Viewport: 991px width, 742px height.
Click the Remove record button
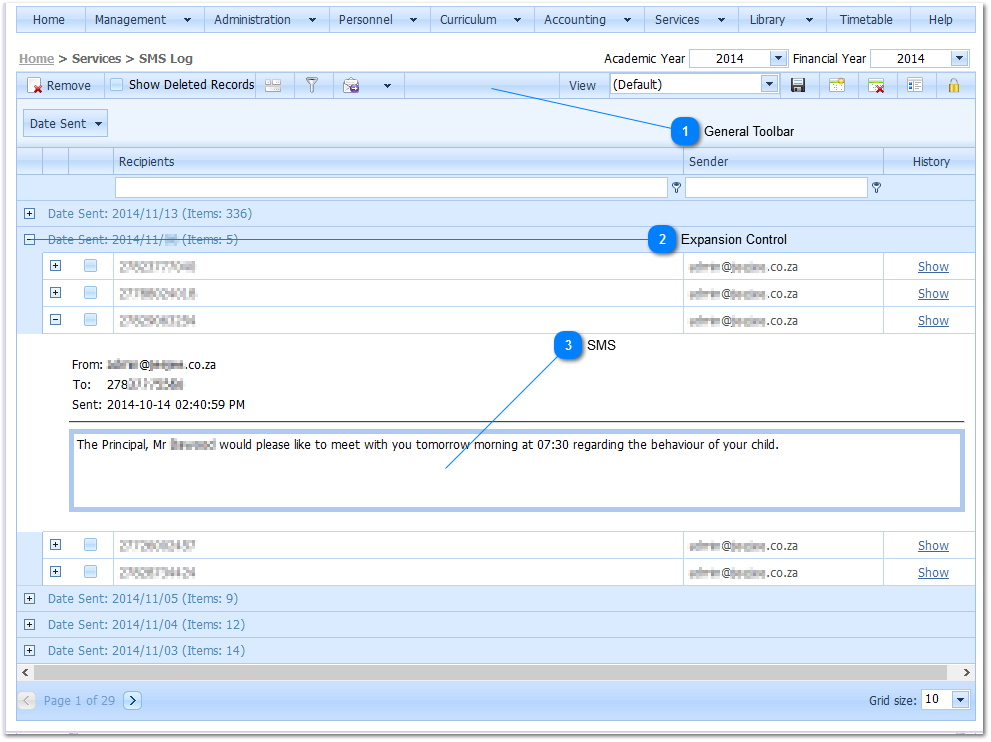tap(59, 85)
